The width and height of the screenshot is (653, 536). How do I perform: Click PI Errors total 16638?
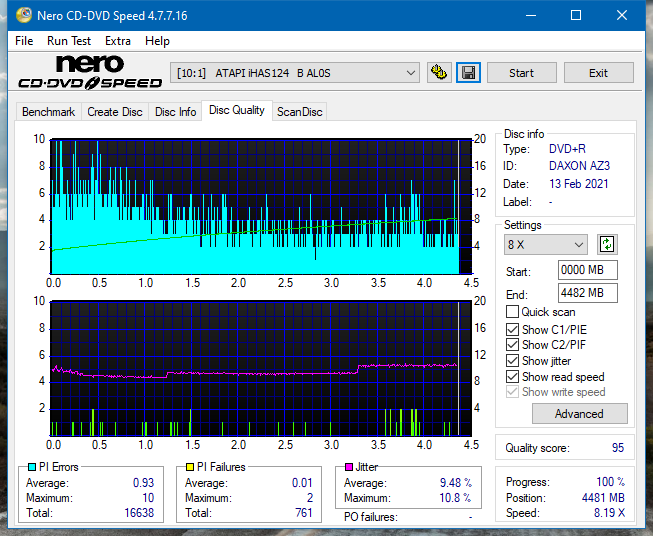(139, 513)
